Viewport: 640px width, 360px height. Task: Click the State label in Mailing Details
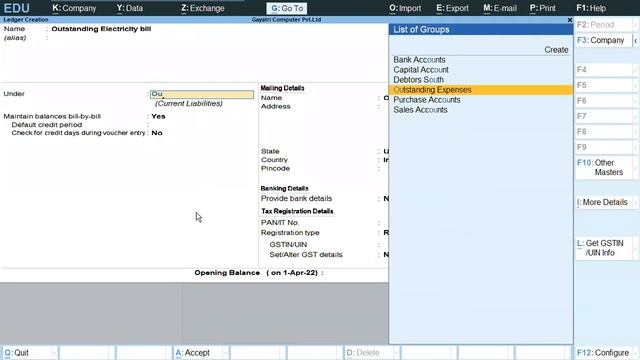[270, 151]
